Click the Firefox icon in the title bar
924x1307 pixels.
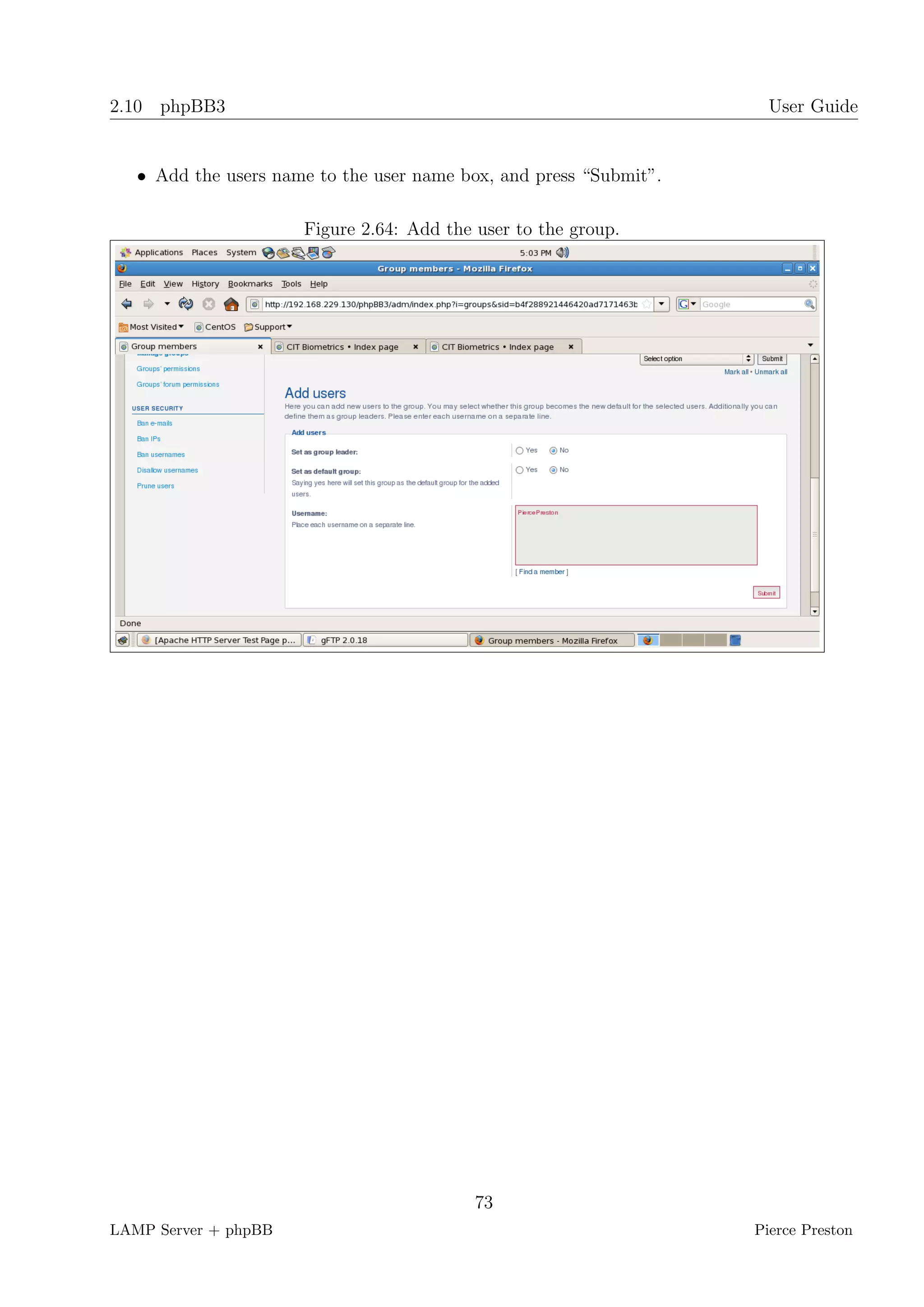[122, 268]
